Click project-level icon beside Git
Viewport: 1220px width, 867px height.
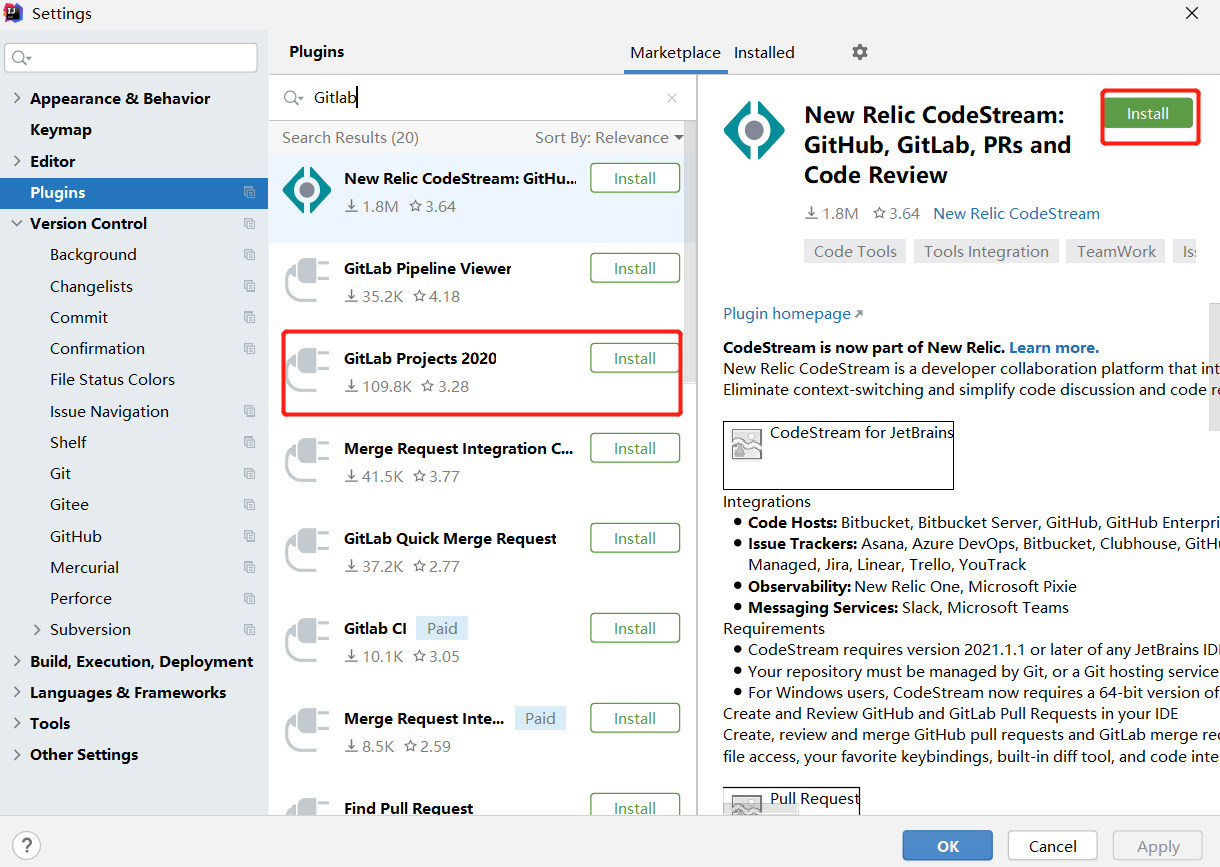point(249,473)
